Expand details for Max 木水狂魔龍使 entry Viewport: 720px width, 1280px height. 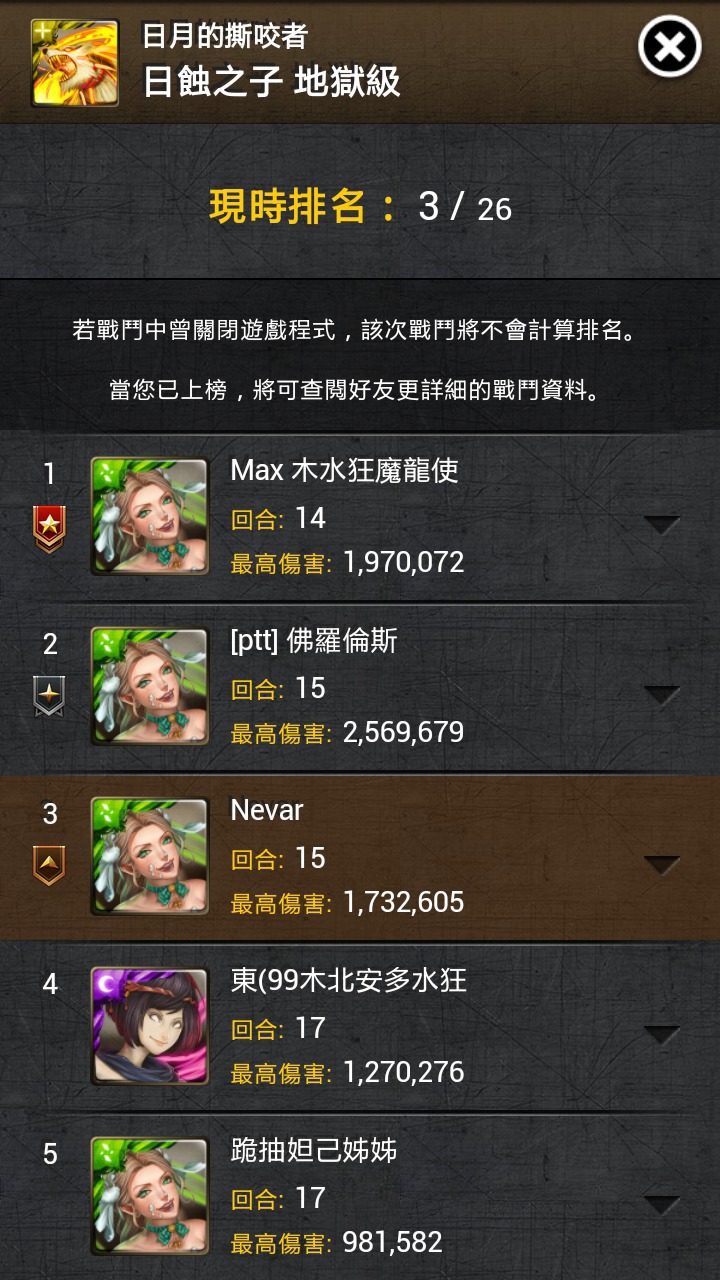661,524
